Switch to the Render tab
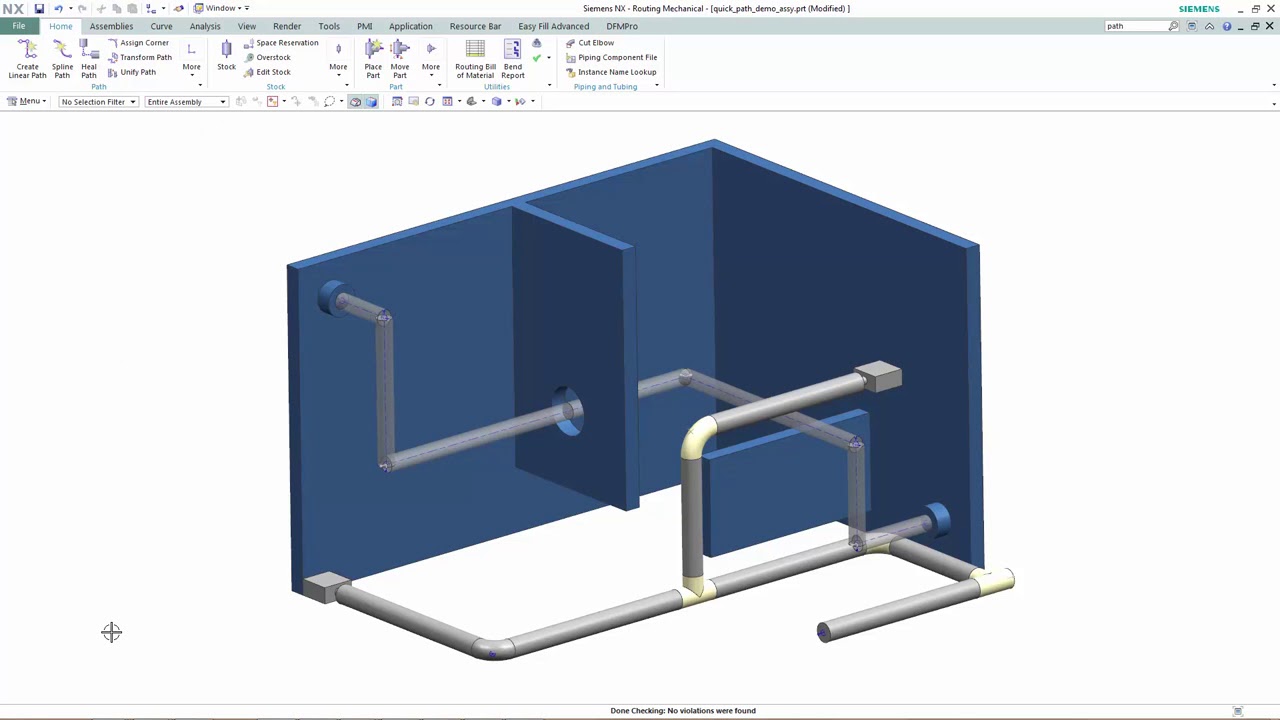This screenshot has height=720, width=1280. [x=287, y=26]
